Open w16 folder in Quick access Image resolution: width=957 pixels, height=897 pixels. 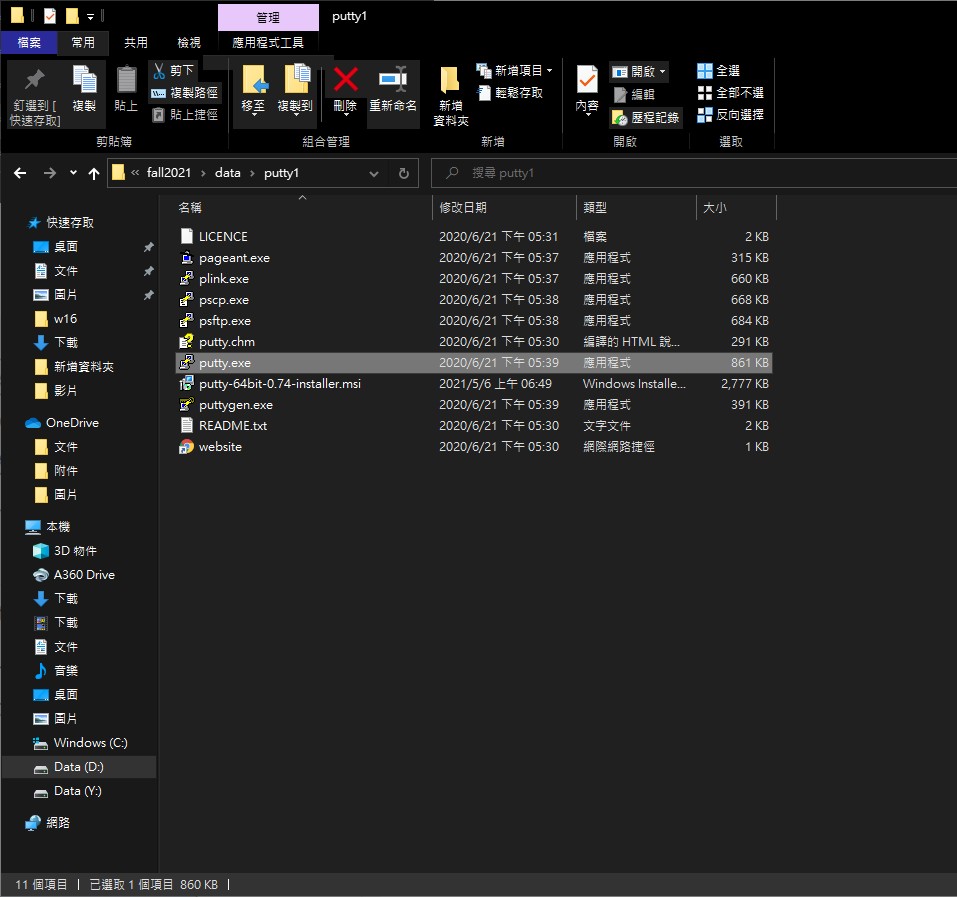coord(65,319)
